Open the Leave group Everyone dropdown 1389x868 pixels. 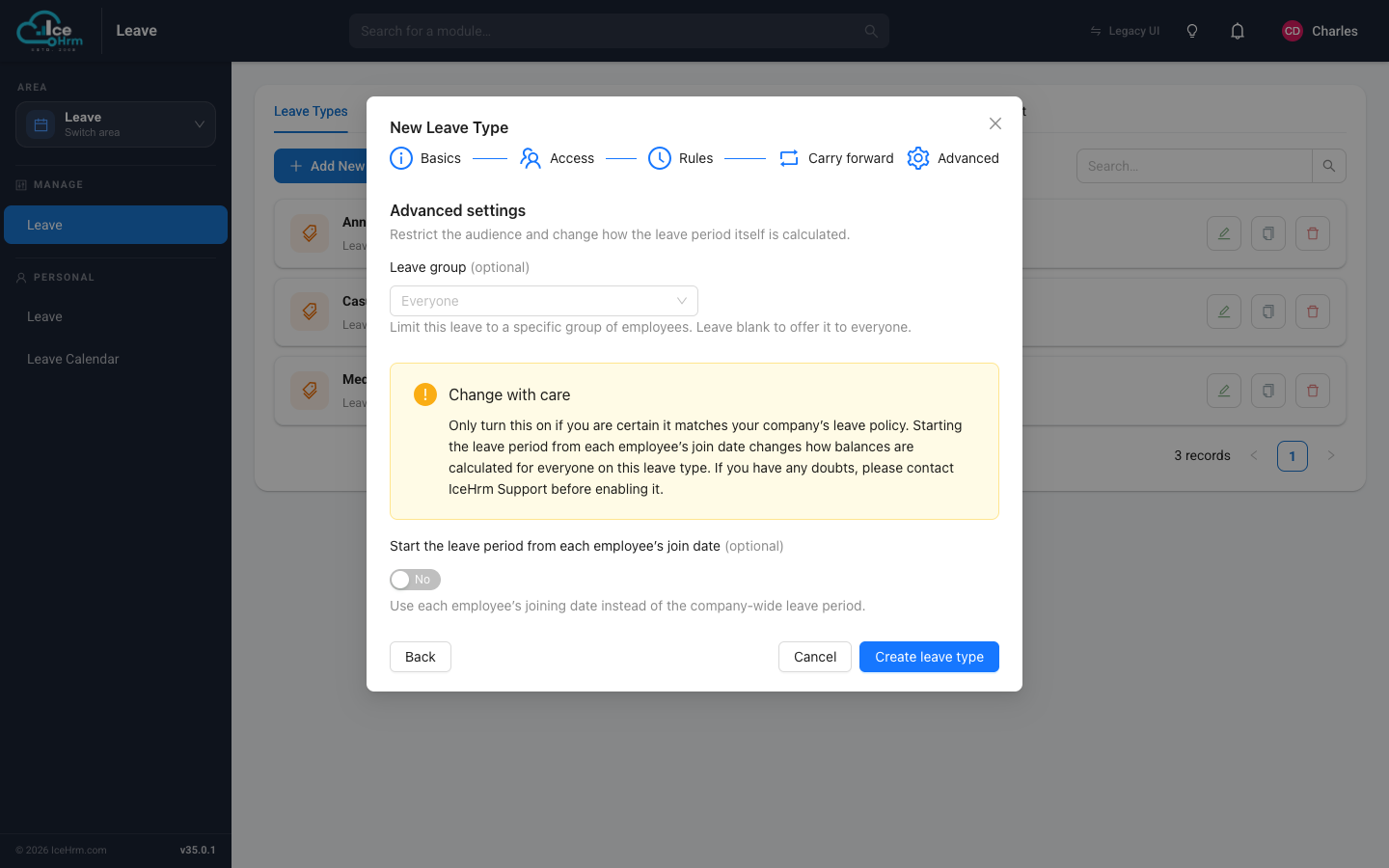(544, 301)
